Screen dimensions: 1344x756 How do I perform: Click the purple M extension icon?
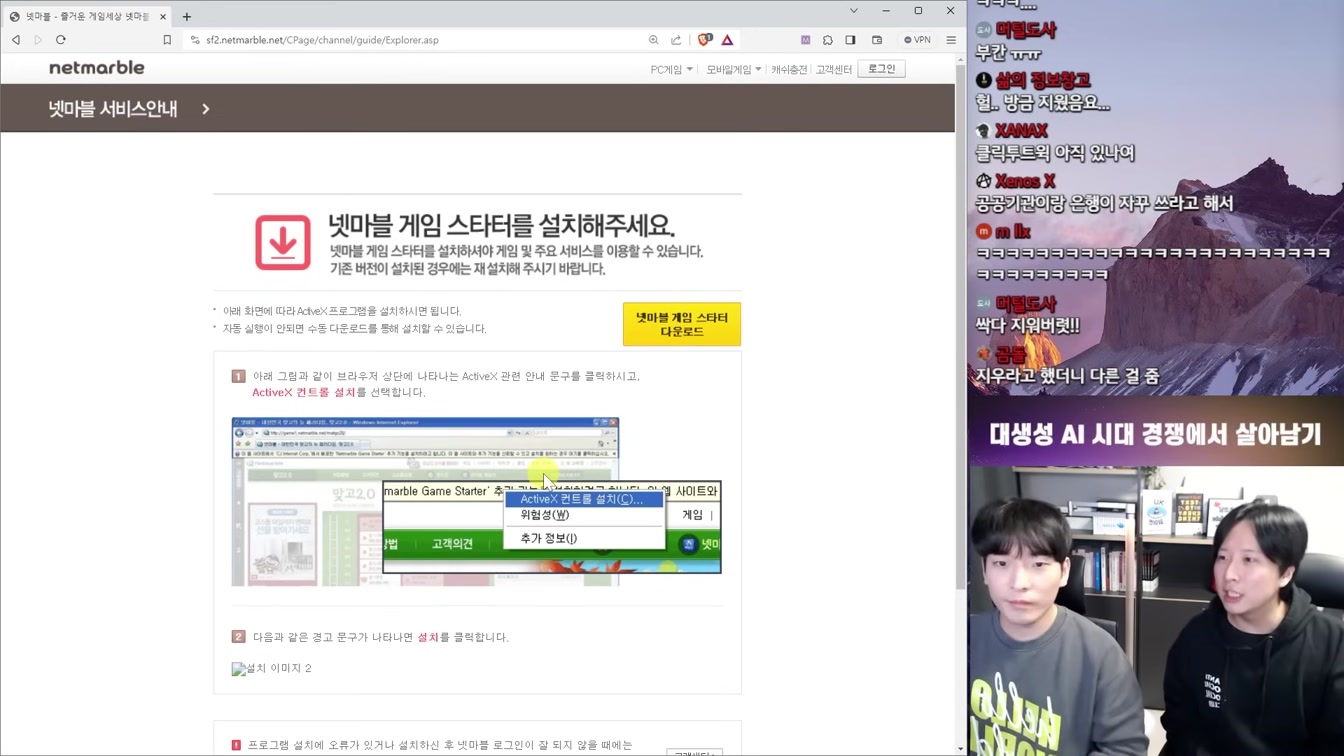pos(805,40)
